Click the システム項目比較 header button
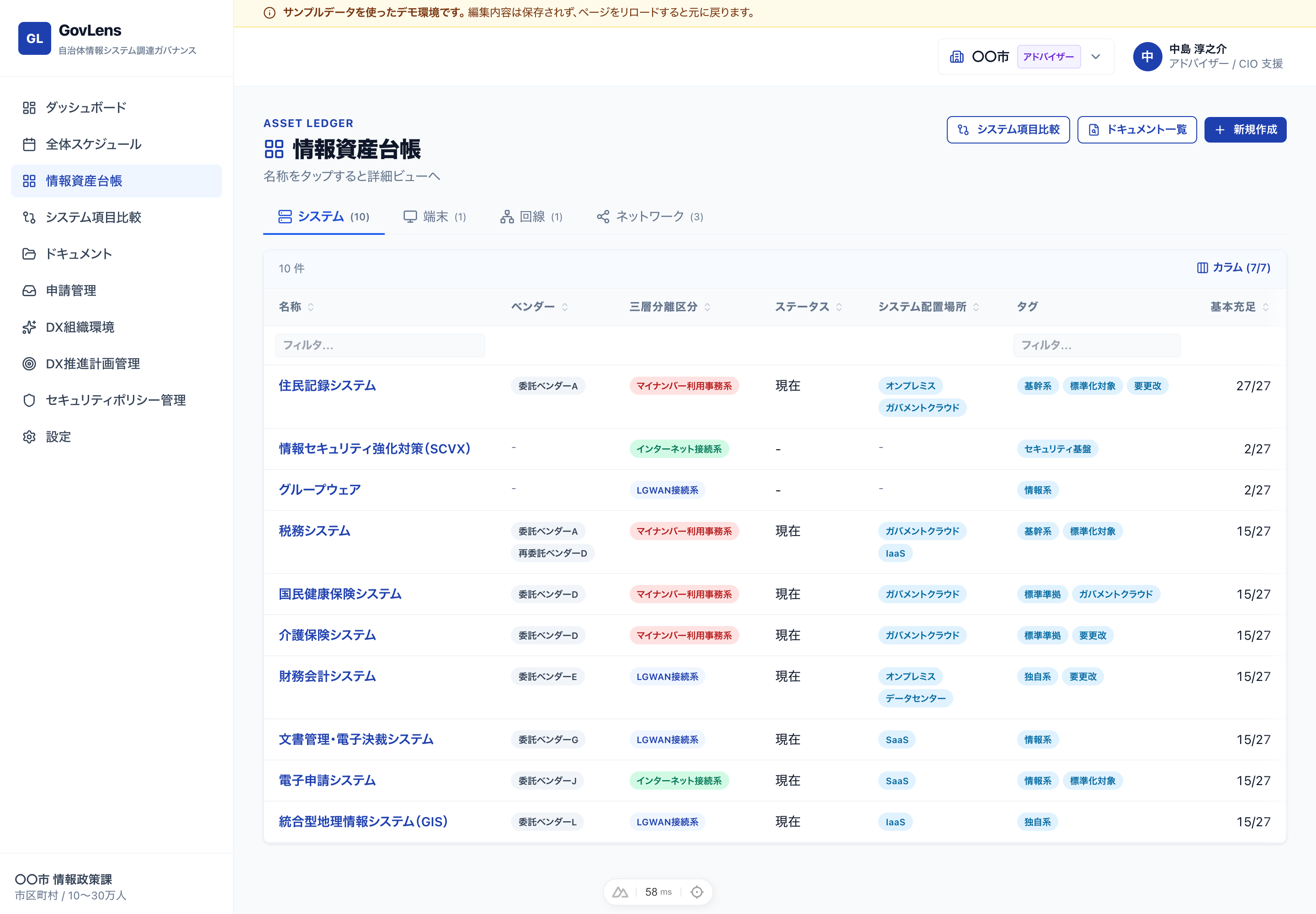1316x914 pixels. tap(1008, 130)
